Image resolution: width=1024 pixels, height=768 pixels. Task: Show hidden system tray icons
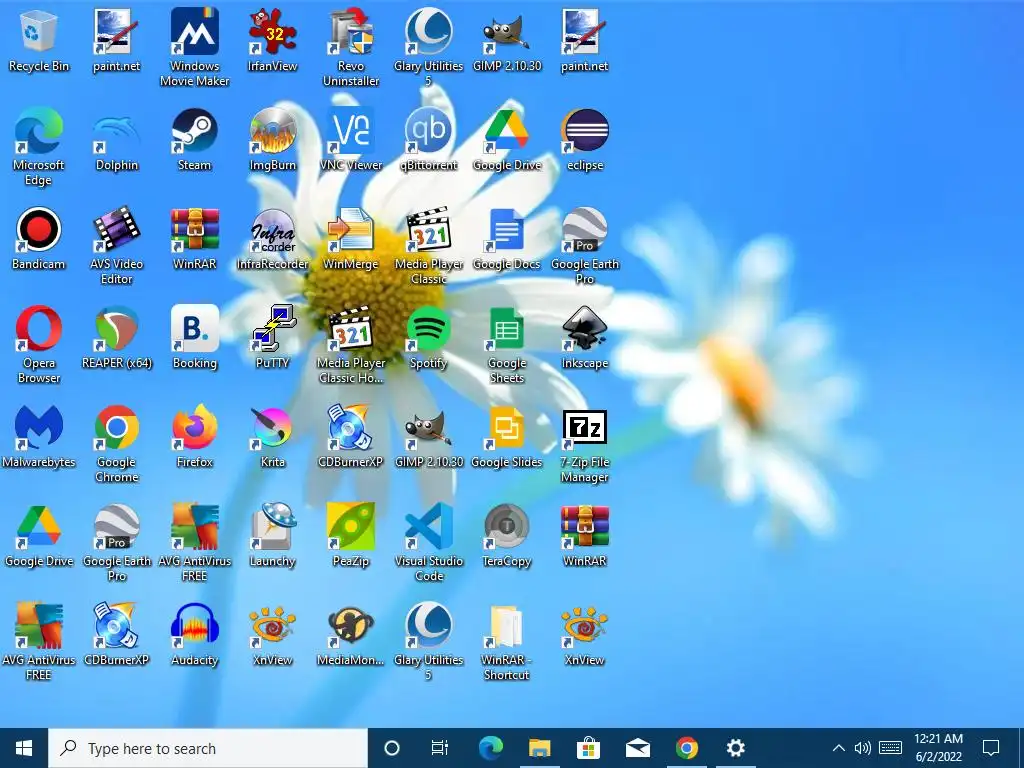click(839, 748)
